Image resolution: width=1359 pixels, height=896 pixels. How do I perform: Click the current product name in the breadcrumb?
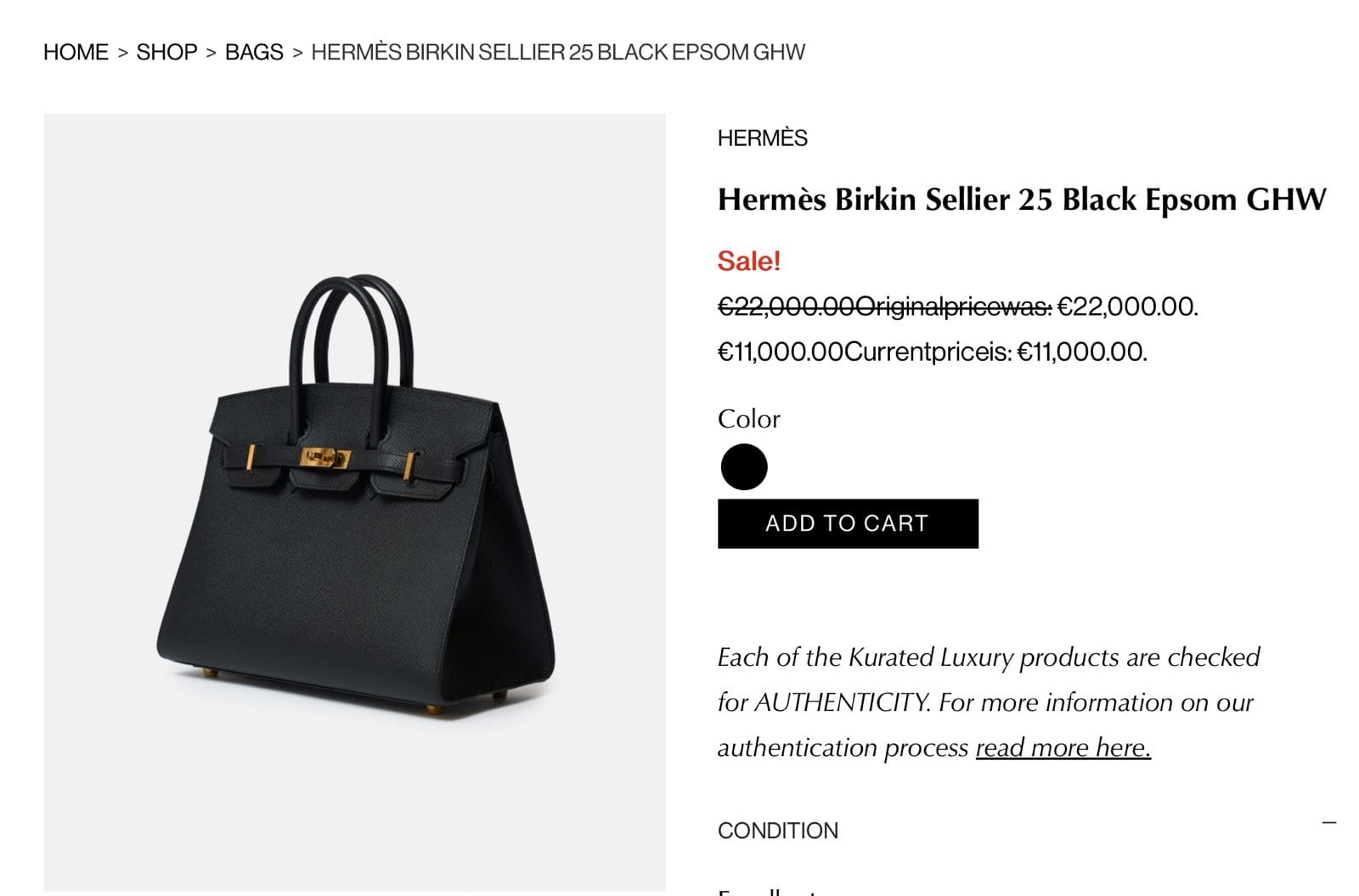coord(557,52)
